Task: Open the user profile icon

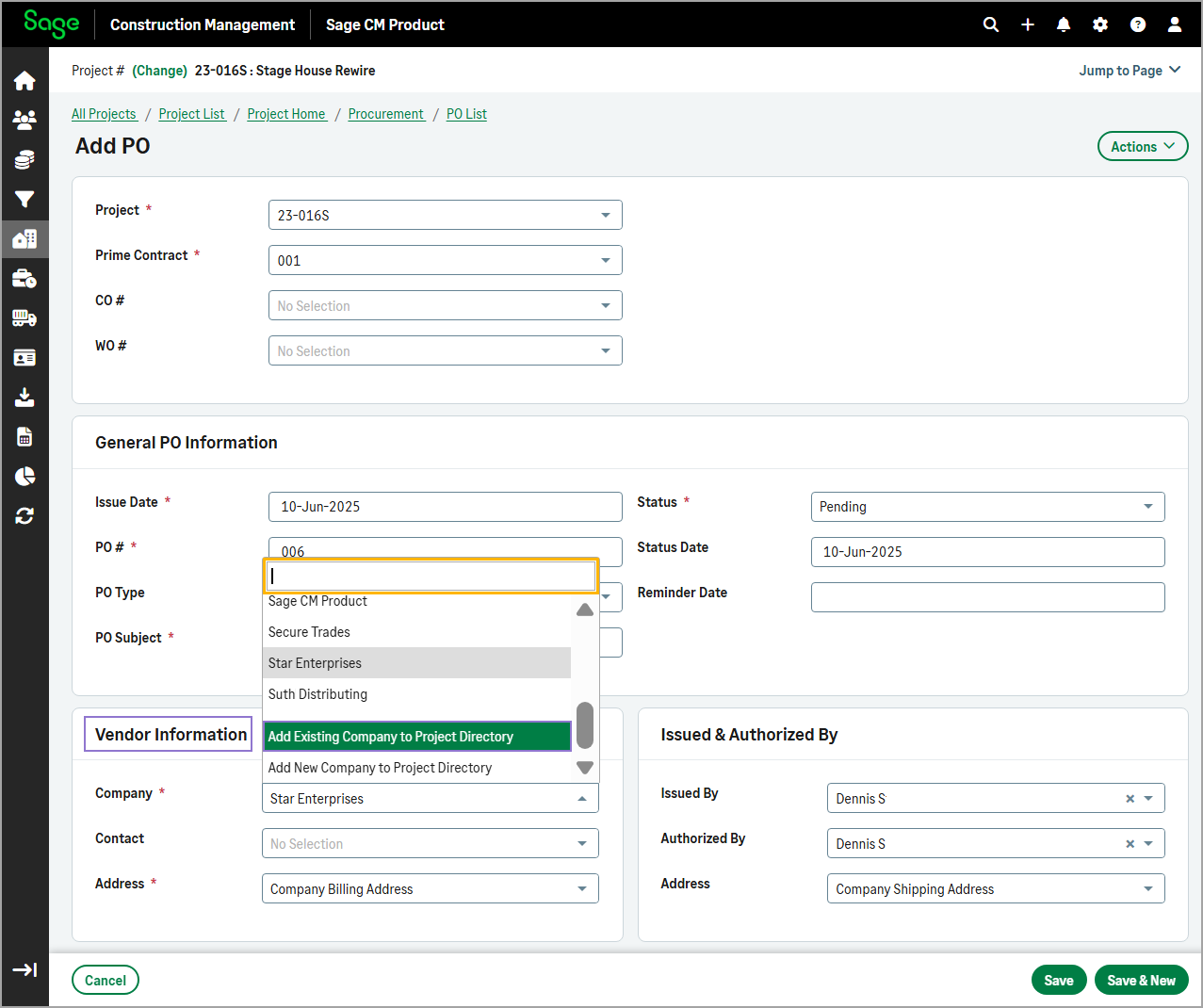Action: click(x=1175, y=24)
